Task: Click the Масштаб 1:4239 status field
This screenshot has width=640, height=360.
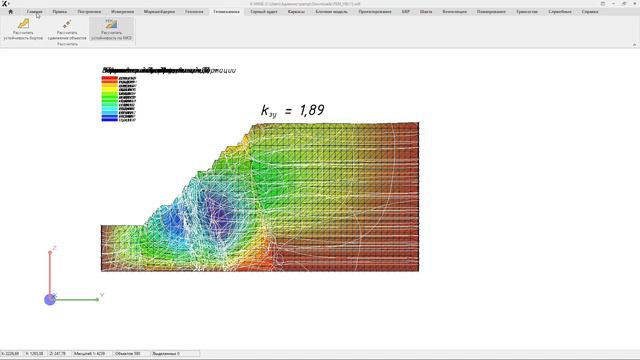Action: 91,353
